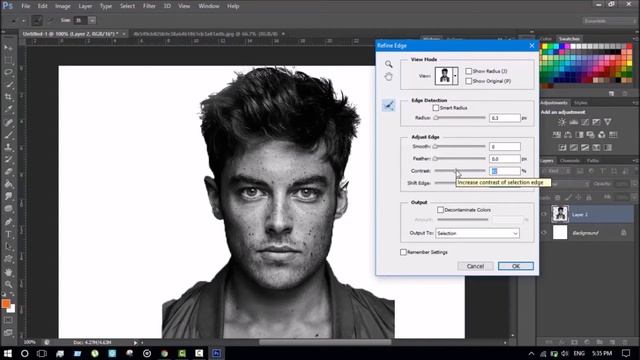This screenshot has height=360, width=640.
Task: Open the Select menu
Action: [x=127, y=6]
